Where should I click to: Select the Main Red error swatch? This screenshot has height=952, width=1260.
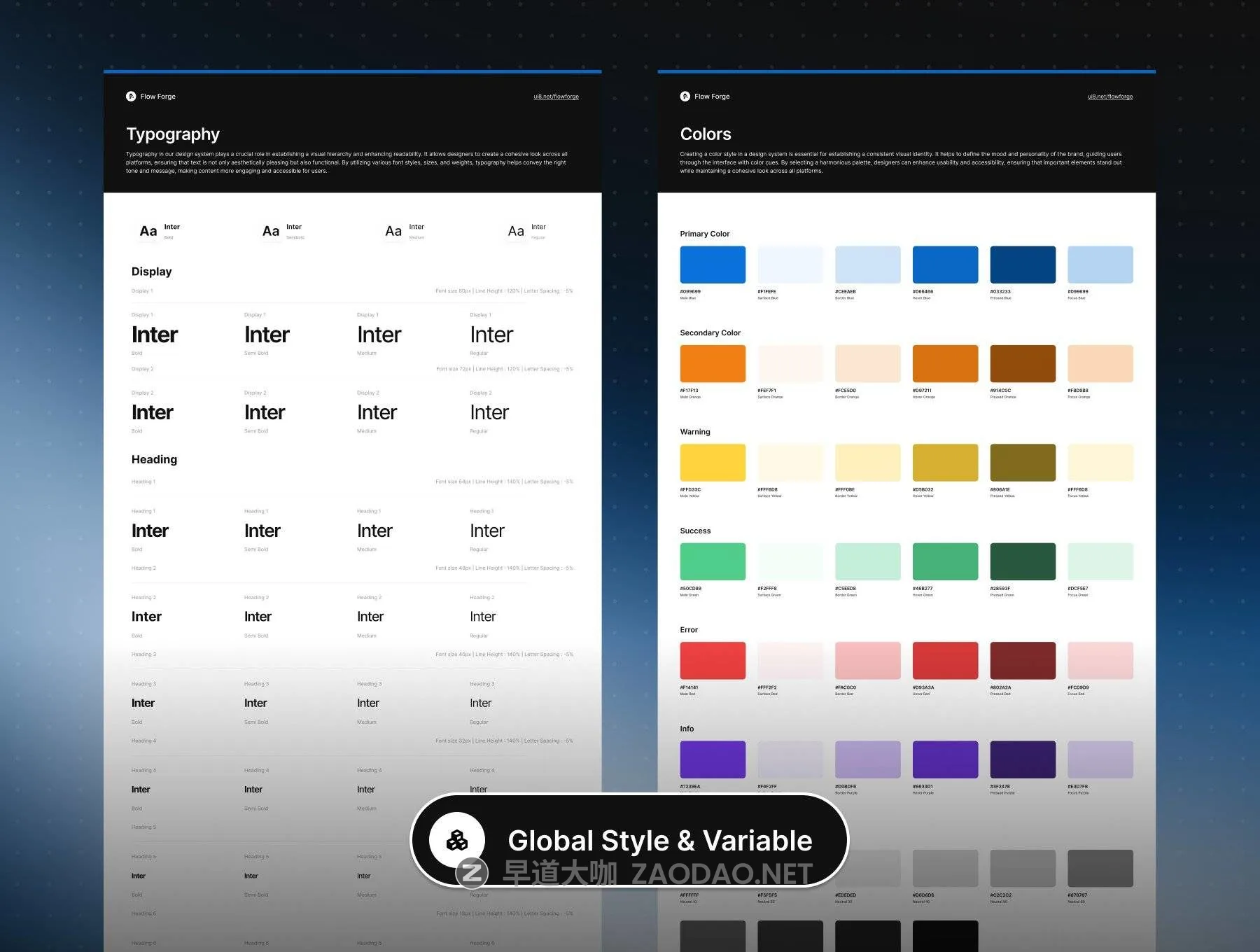(712, 660)
